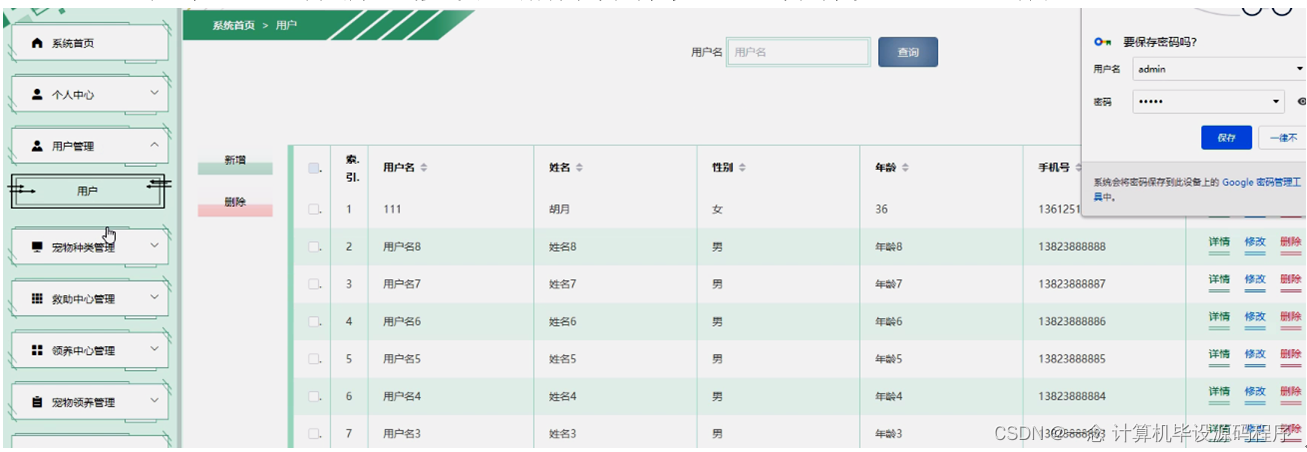Image resolution: width=1307 pixels, height=452 pixels.
Task: Click the age value 36
Action: coord(881,210)
